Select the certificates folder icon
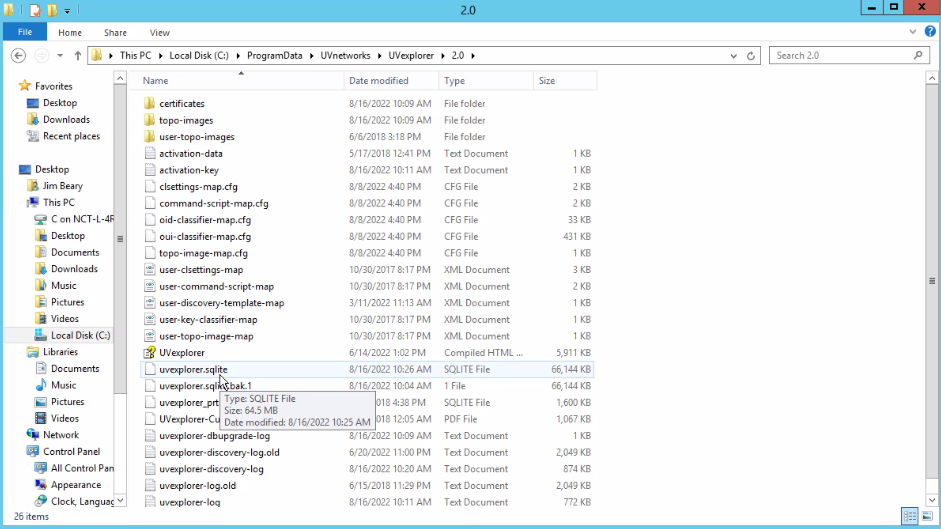 coord(150,103)
